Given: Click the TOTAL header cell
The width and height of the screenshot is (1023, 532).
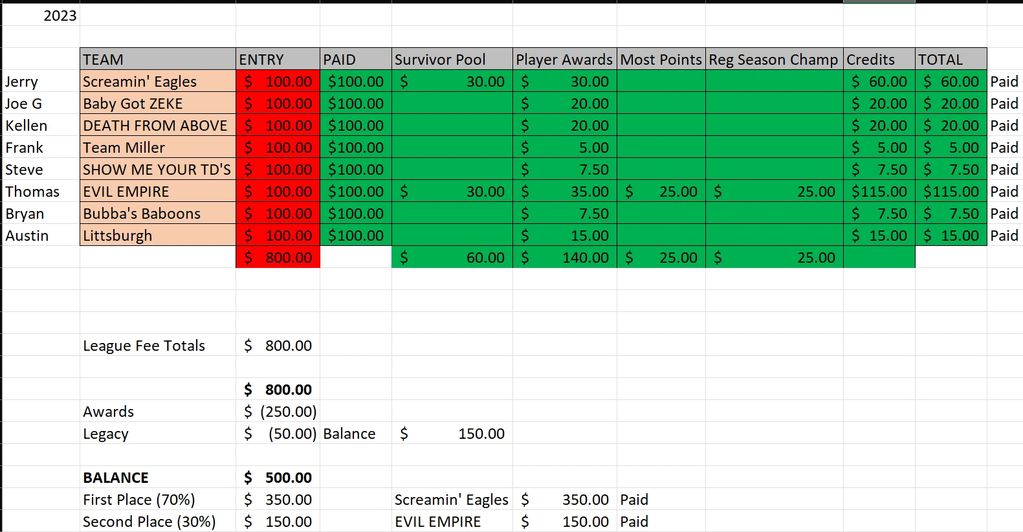Looking at the screenshot, I should pos(951,59).
